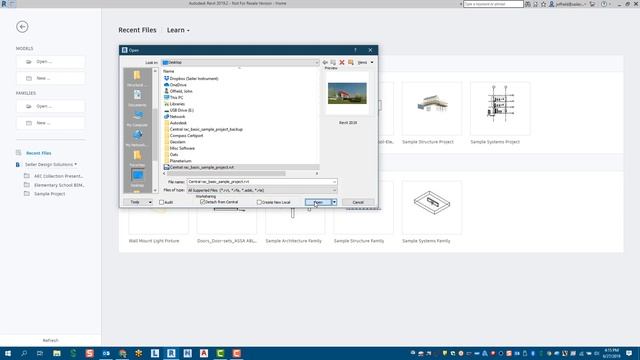Select Desktop in the places bar
Viewport: 640px width, 360px height.
click(x=137, y=178)
